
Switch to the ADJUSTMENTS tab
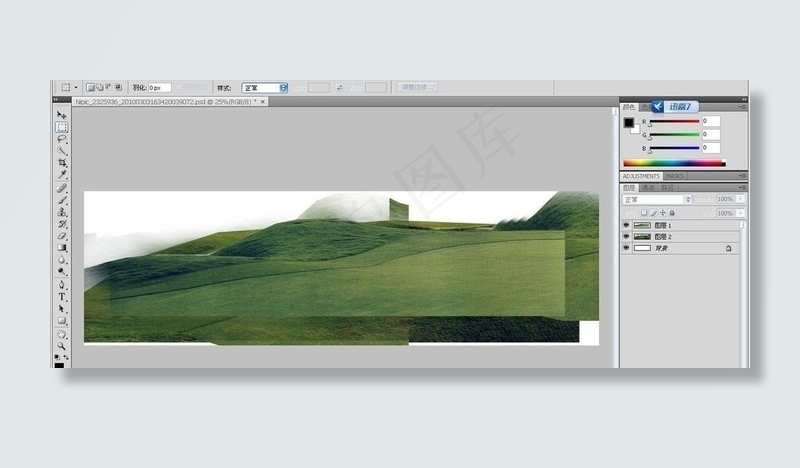pos(641,176)
